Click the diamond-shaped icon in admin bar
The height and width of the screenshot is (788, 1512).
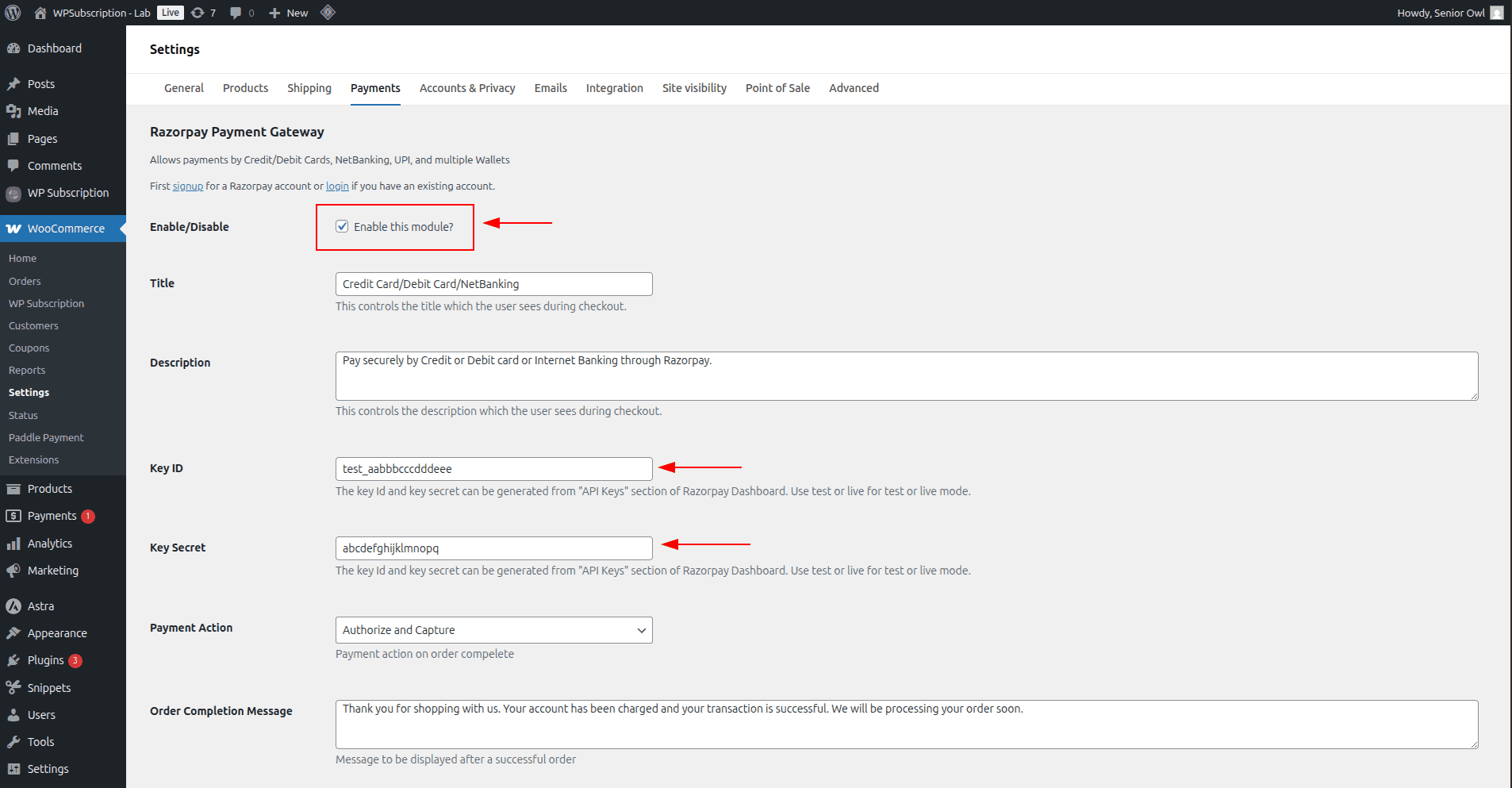pyautogui.click(x=328, y=13)
